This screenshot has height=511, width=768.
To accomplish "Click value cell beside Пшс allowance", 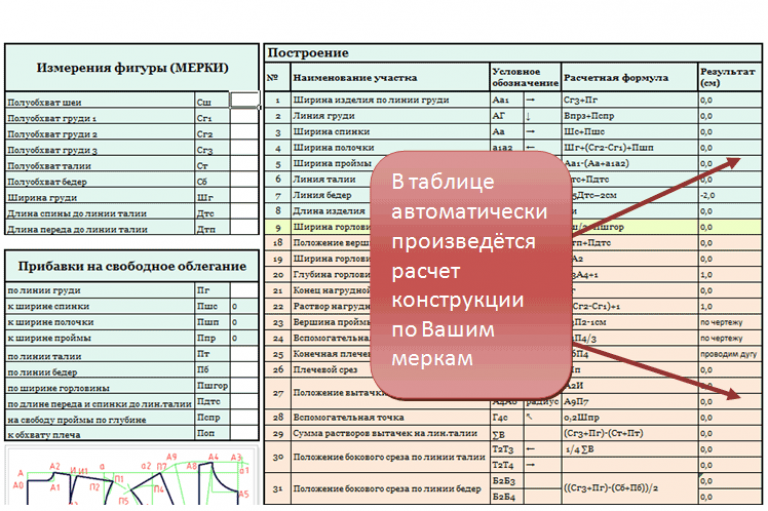I will point(245,306).
